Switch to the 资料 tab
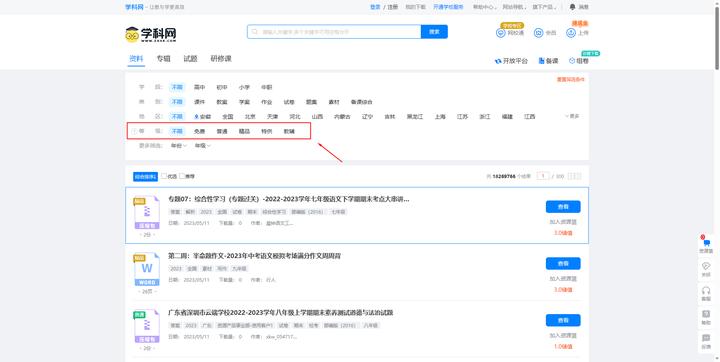 click(136, 59)
